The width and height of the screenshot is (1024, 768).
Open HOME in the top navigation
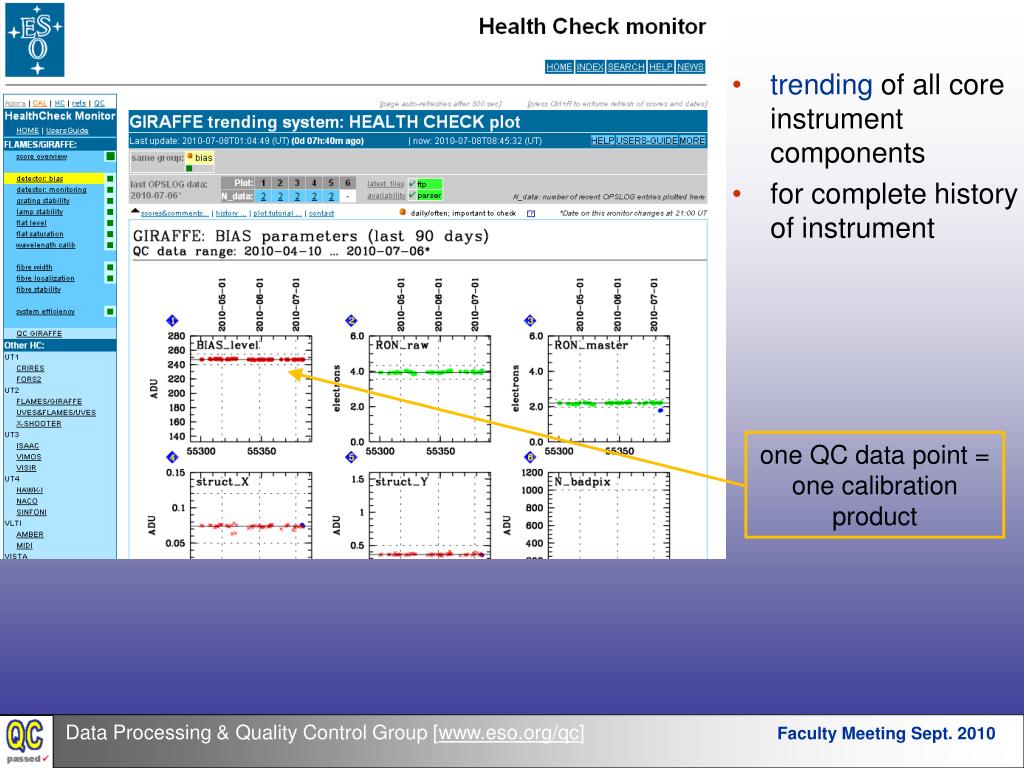(x=559, y=67)
